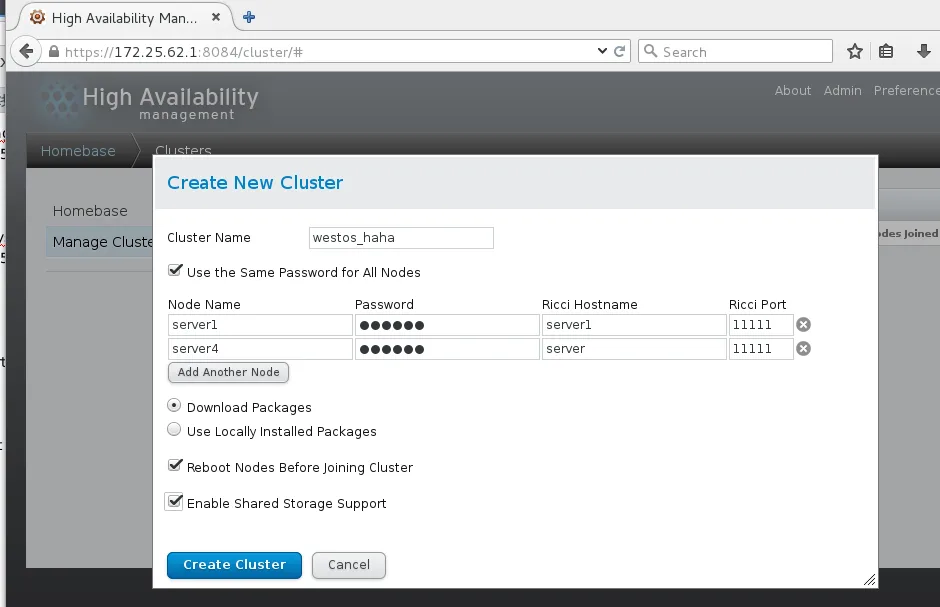Click the Create New Cluster heading
940x607 pixels.
(x=255, y=183)
